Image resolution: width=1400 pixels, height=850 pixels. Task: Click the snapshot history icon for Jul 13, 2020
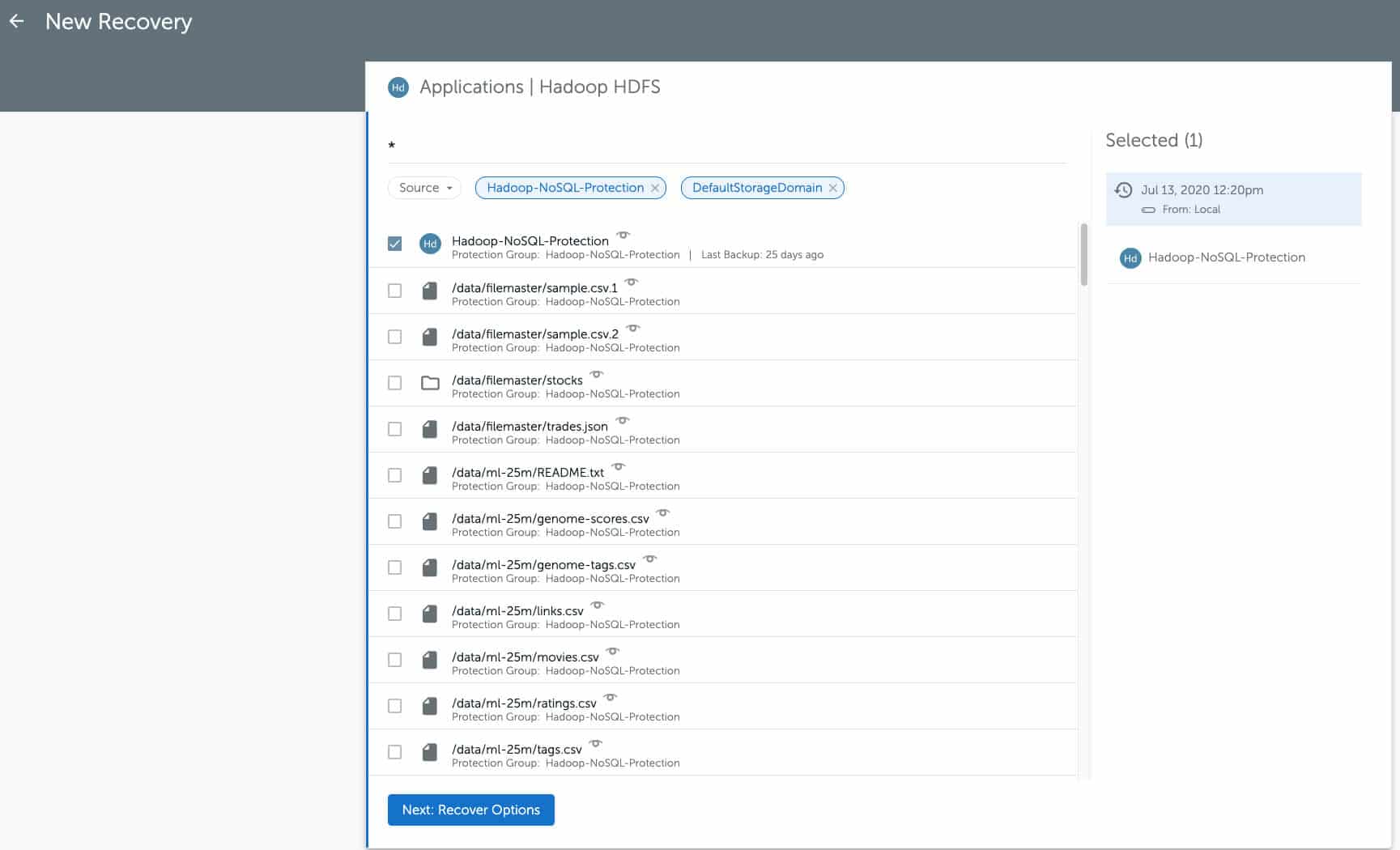tap(1123, 190)
